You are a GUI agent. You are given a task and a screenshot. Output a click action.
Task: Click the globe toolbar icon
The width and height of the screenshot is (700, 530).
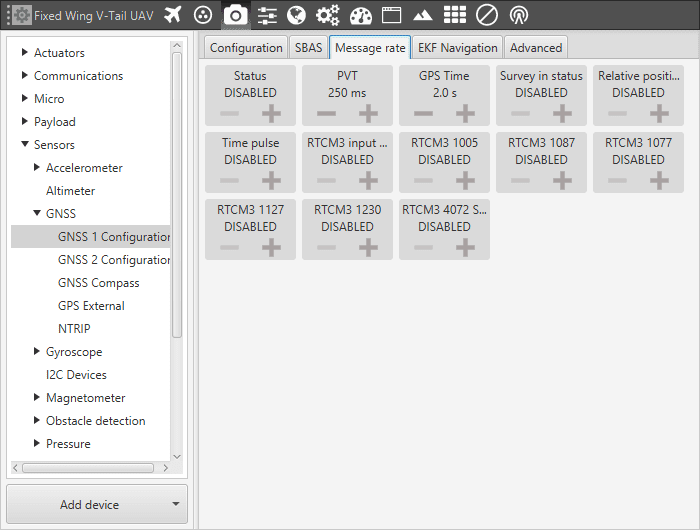tap(296, 15)
